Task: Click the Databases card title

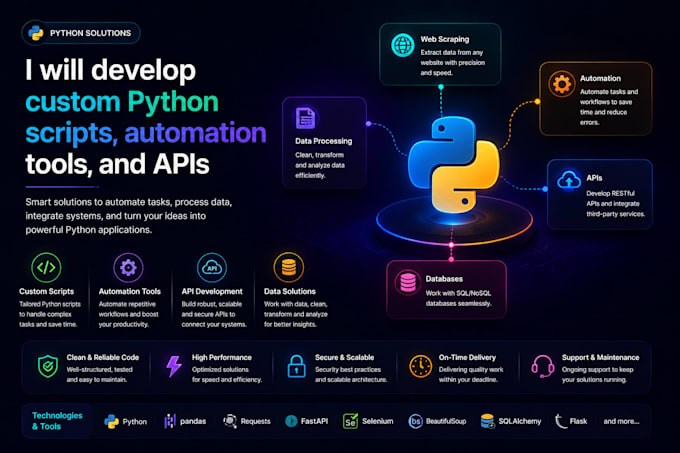Action: pos(444,279)
